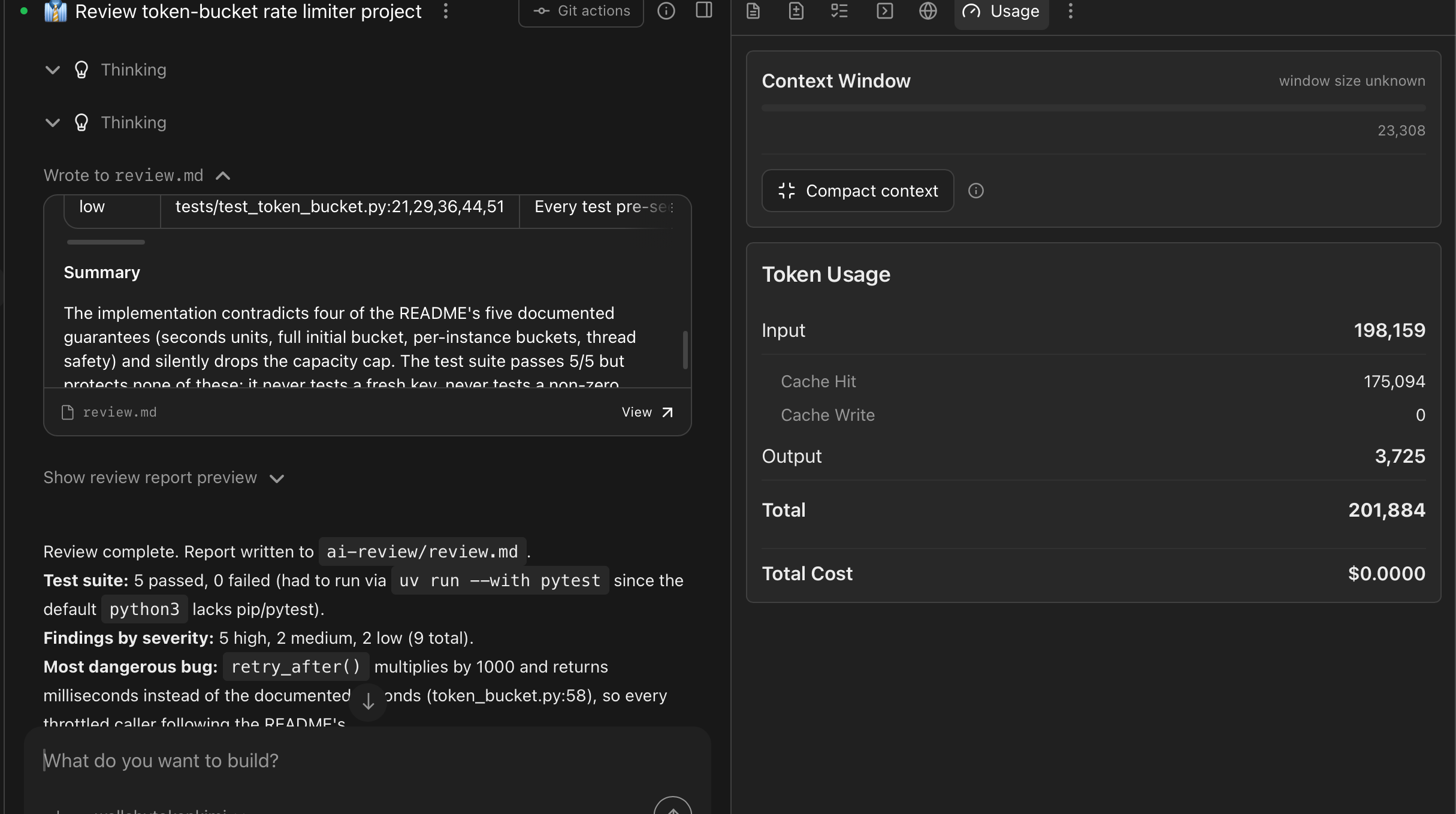Click the Context Window heading
1456x814 pixels.
pos(836,81)
